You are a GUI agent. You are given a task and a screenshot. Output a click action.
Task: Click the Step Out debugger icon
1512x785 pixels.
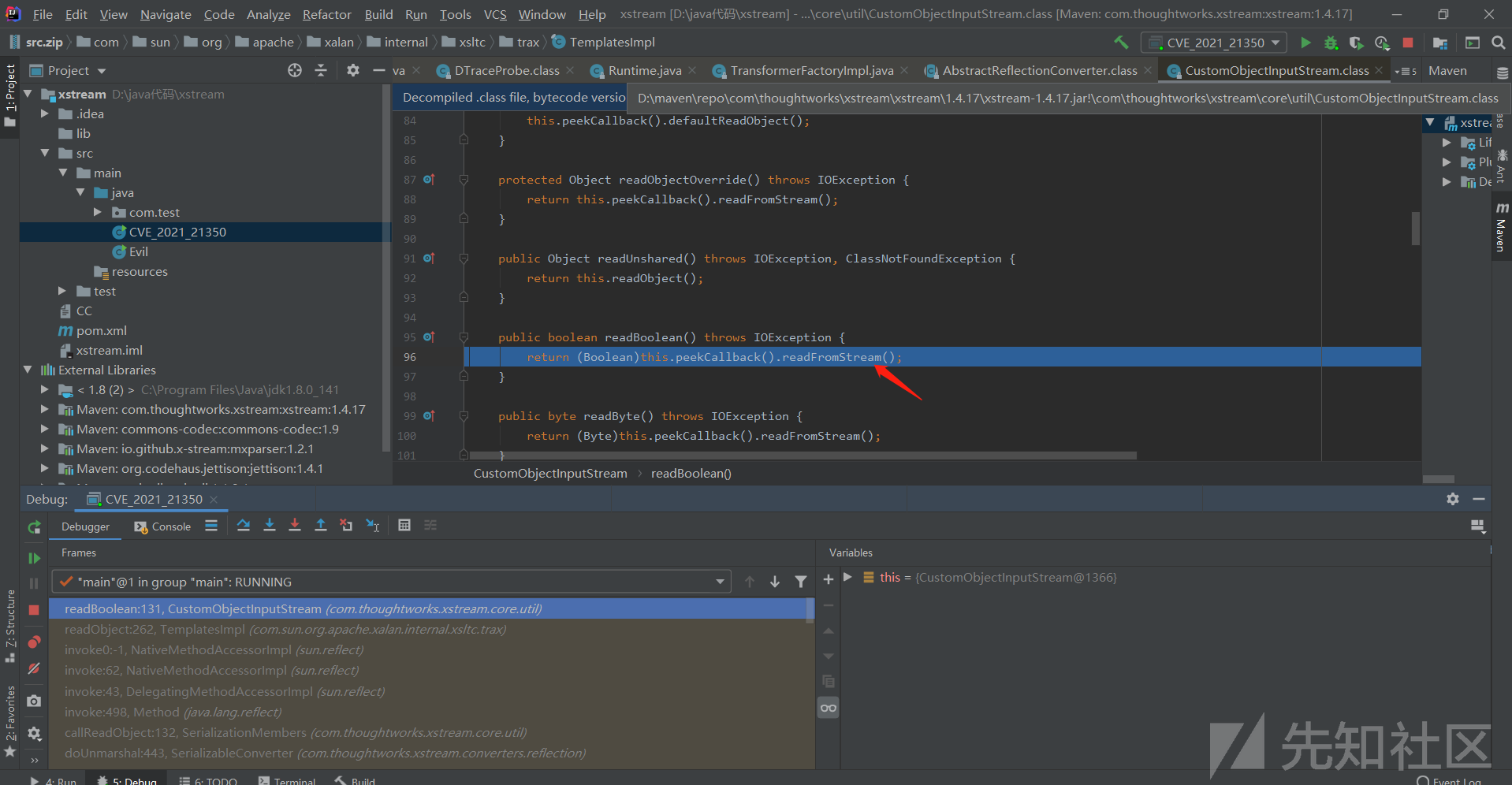tap(321, 525)
